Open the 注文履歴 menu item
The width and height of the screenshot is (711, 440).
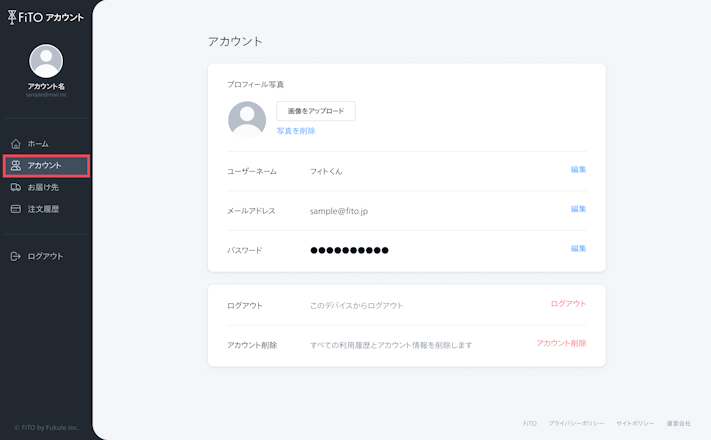click(46, 209)
